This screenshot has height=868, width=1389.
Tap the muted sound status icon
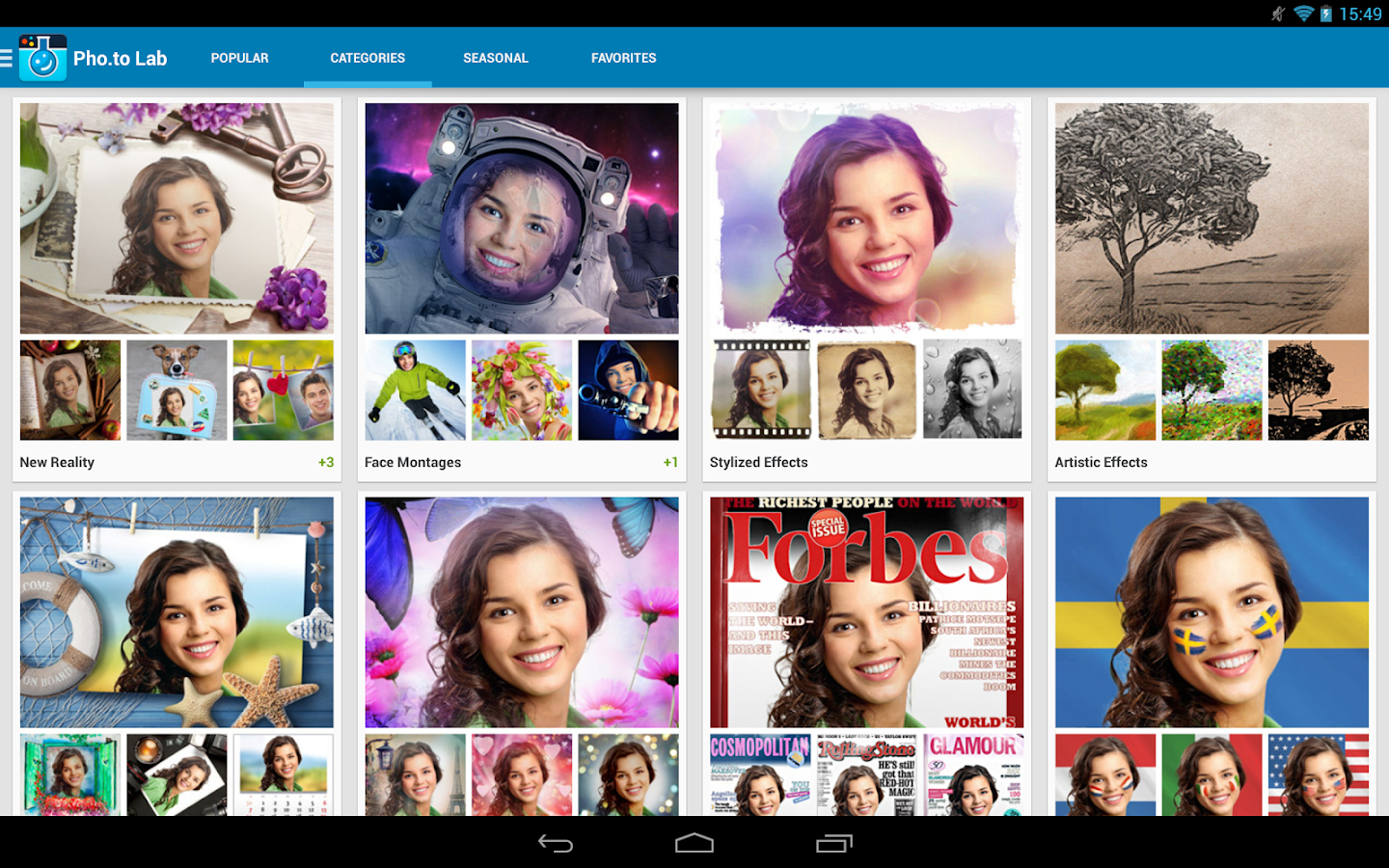click(1278, 14)
